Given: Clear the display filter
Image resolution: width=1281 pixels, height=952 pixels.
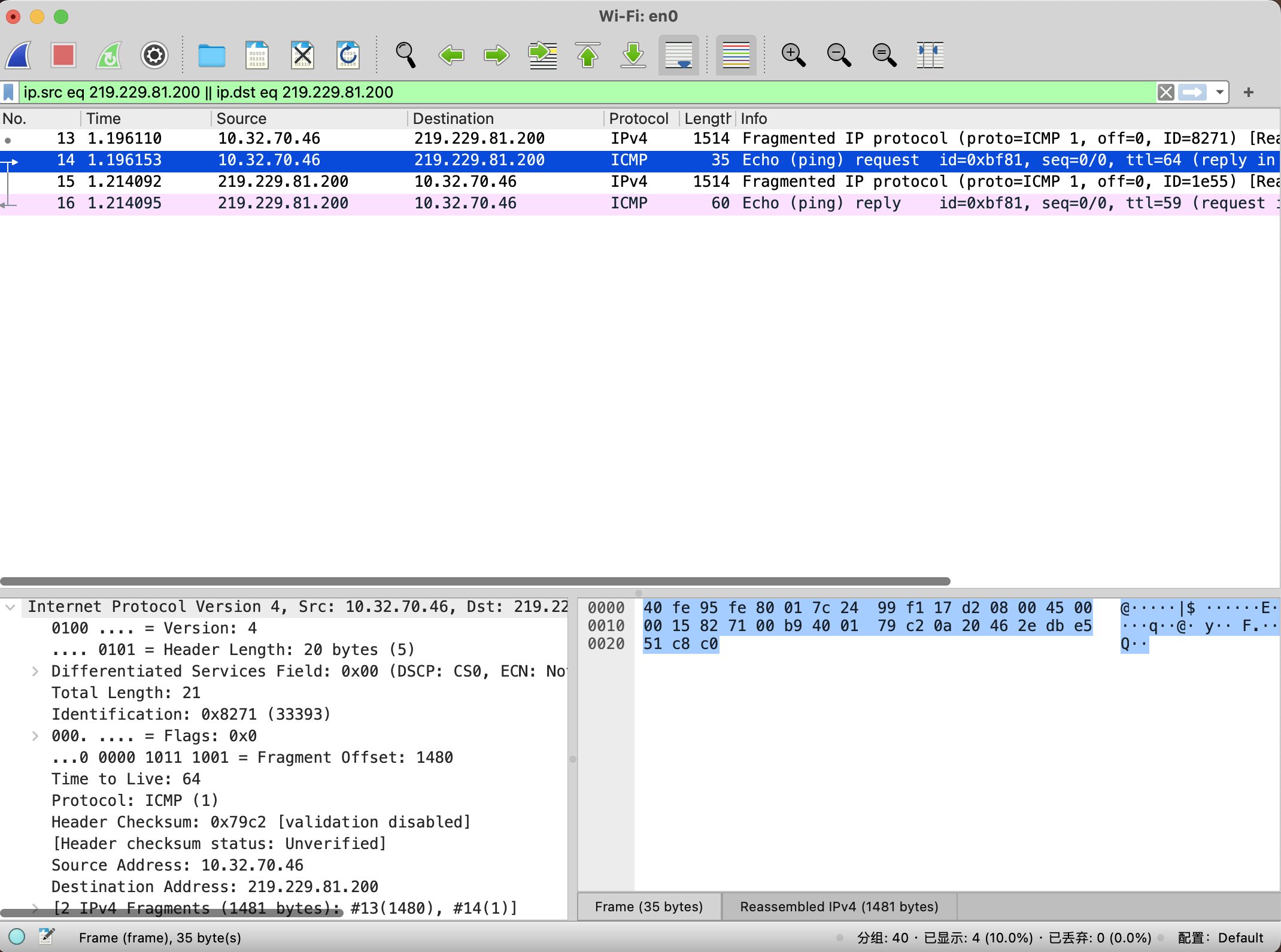Looking at the screenshot, I should (x=1165, y=92).
